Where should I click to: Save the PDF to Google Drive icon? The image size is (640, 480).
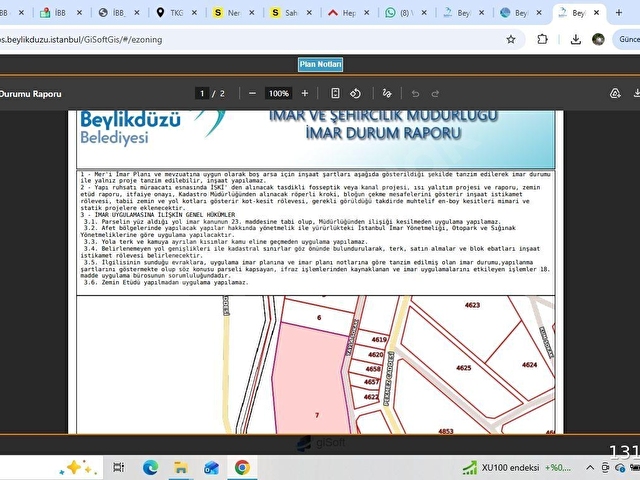(x=615, y=93)
